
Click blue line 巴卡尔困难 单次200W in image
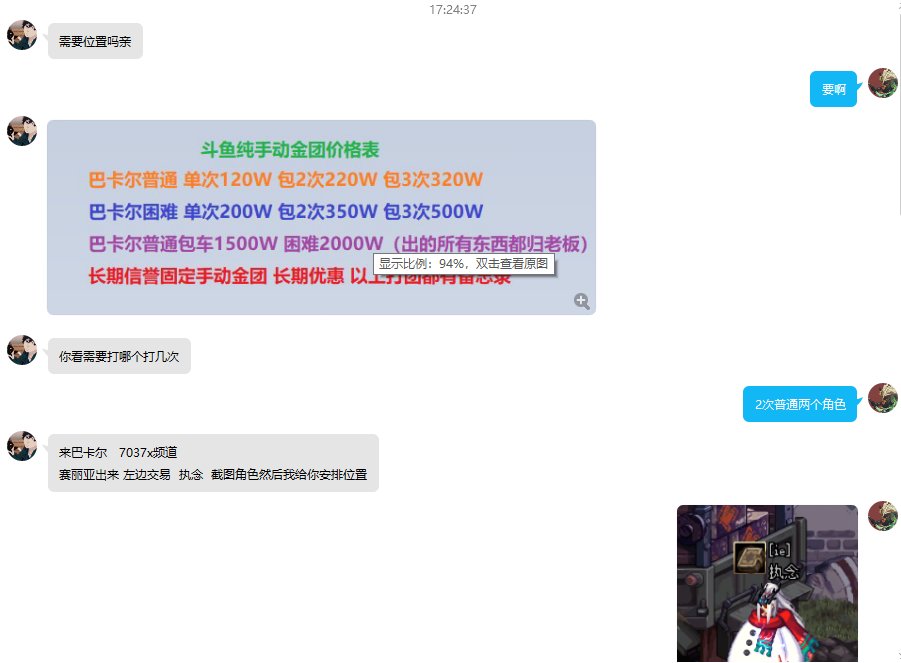286,212
